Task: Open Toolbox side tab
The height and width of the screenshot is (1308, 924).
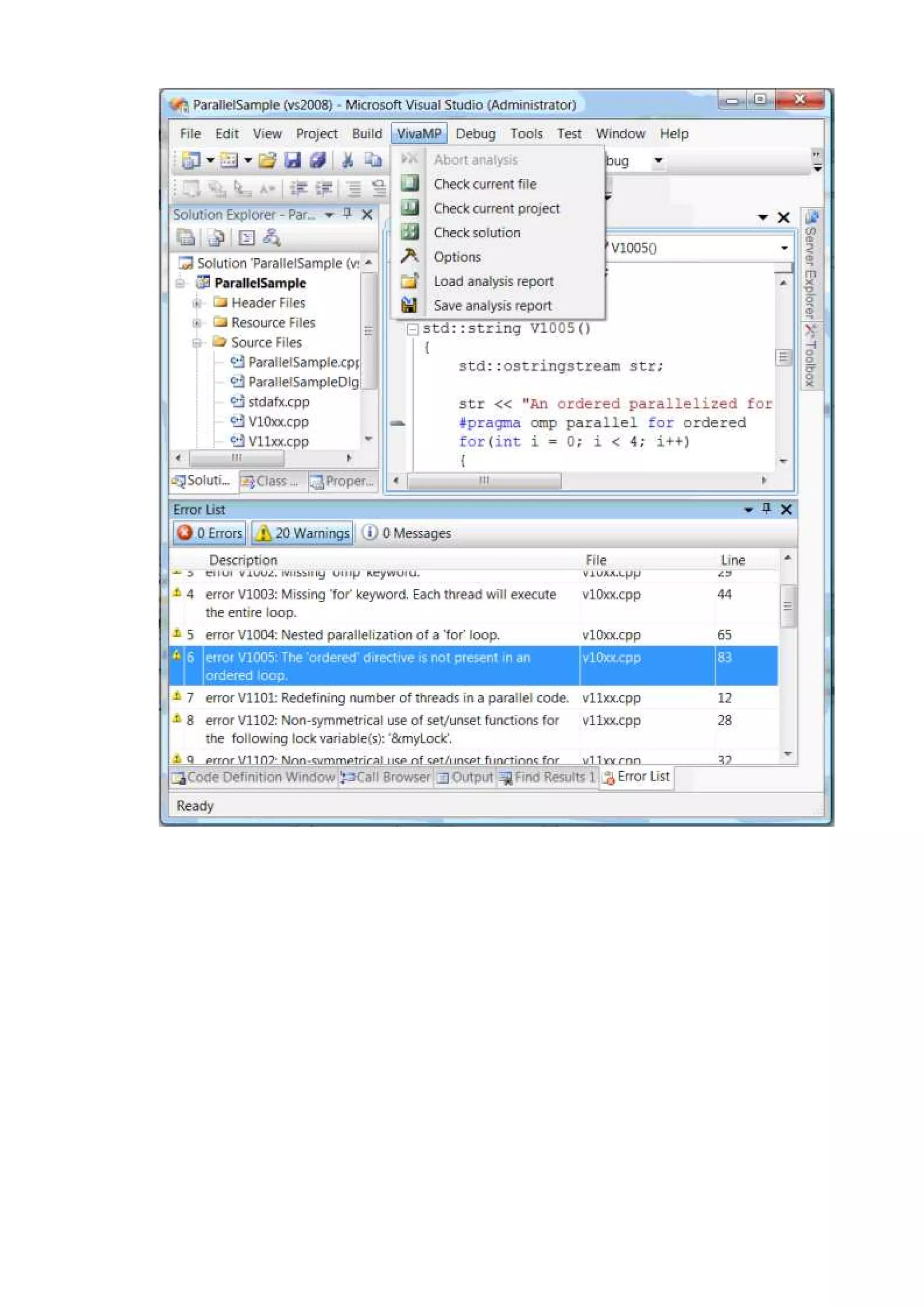Action: pyautogui.click(x=811, y=356)
